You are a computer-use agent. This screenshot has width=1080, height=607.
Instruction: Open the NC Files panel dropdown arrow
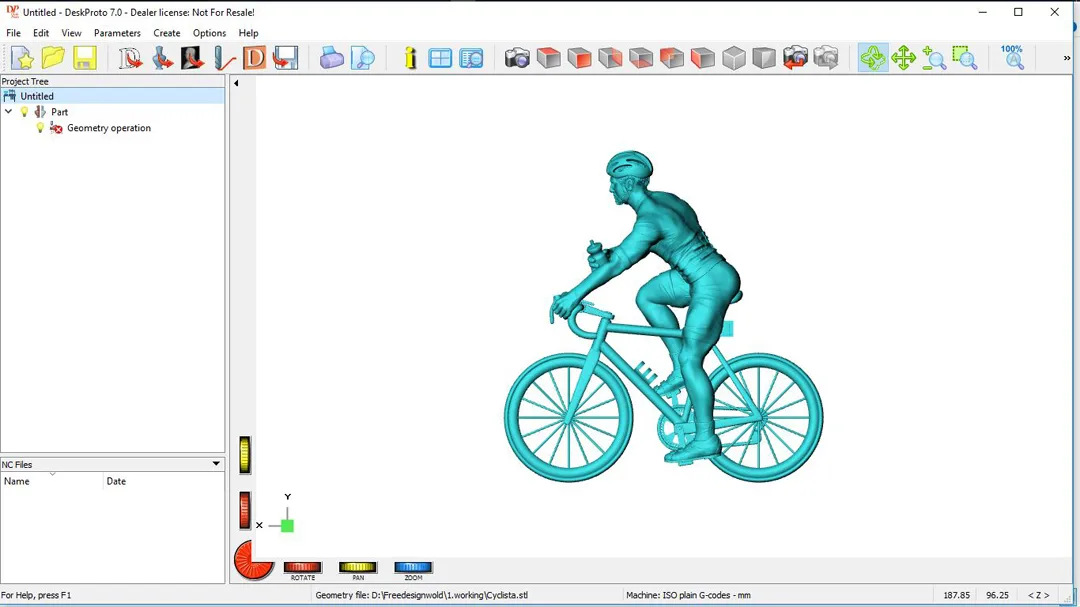(x=215, y=464)
